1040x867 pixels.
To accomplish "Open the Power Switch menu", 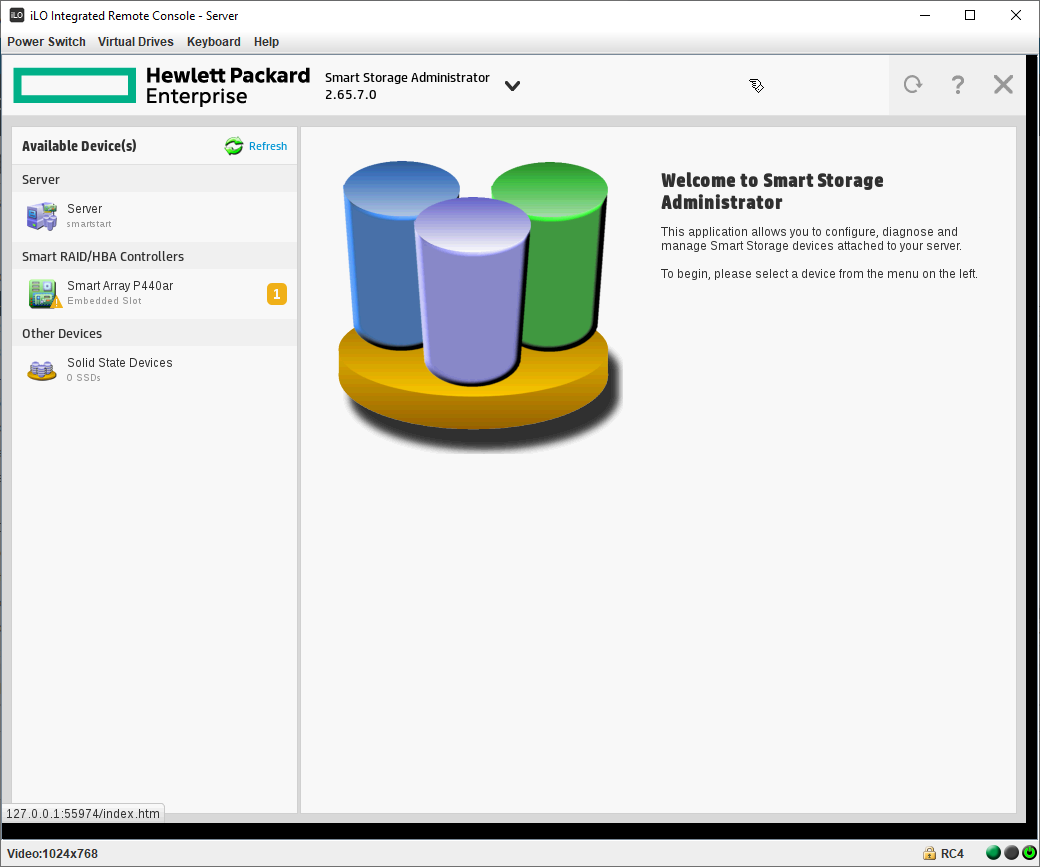I will 46,42.
